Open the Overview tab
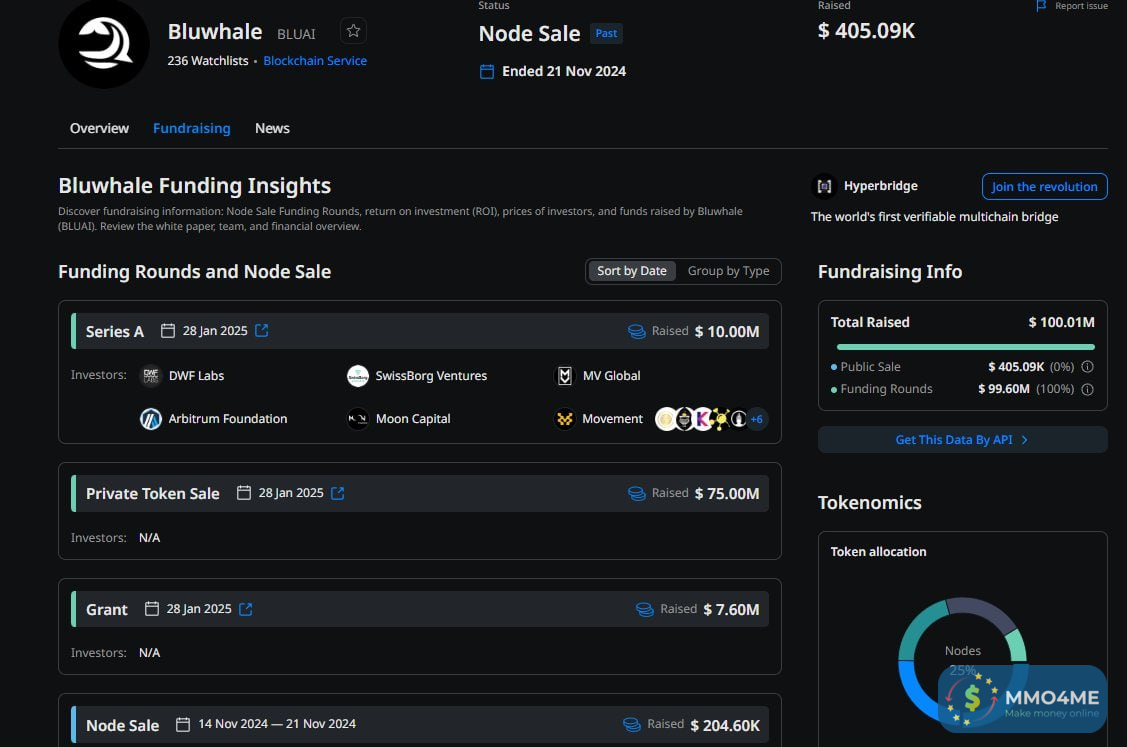Screen dimensions: 1127x747 [x=99, y=128]
